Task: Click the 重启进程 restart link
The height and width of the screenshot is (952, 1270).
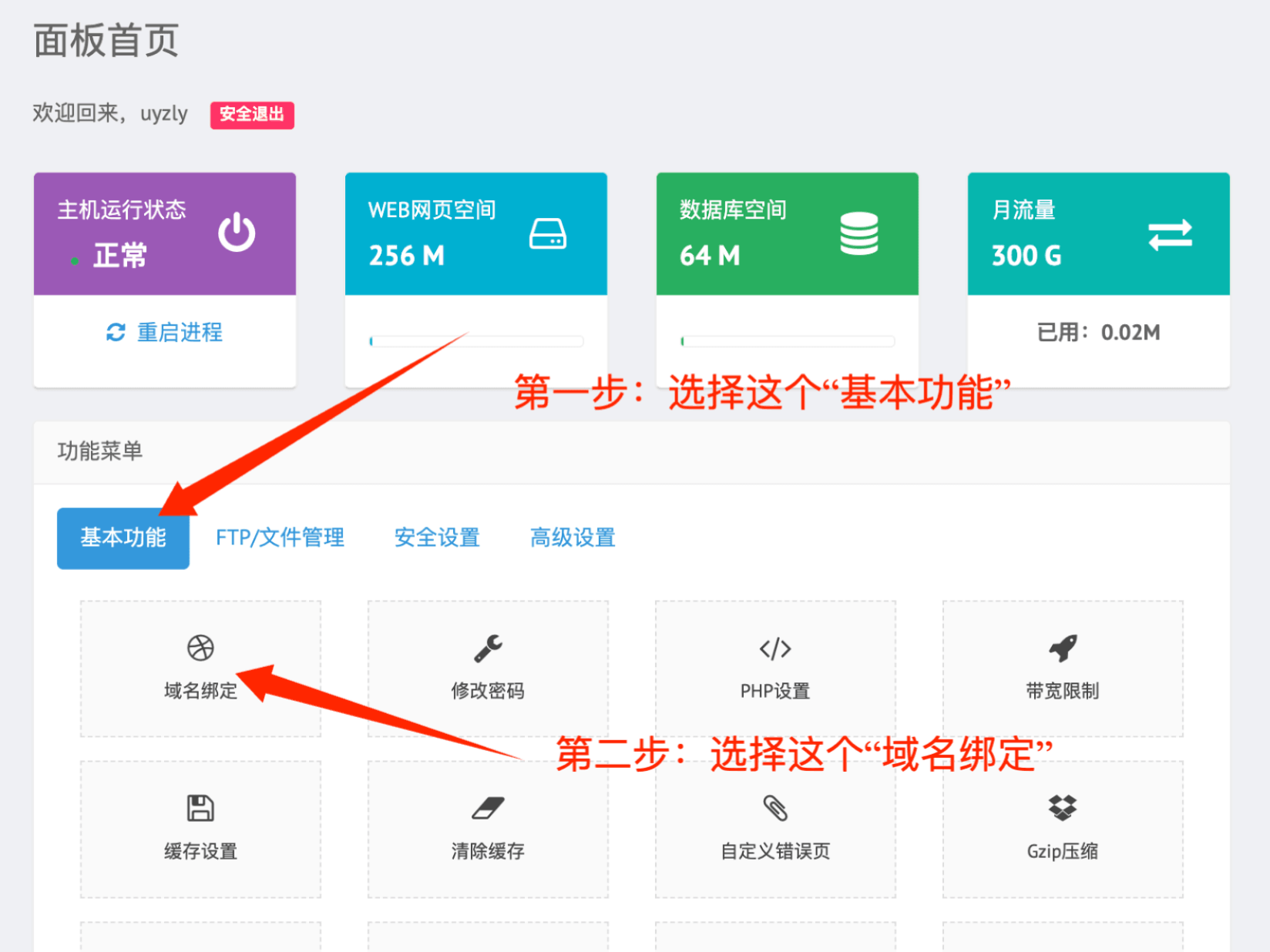Action: (x=179, y=333)
